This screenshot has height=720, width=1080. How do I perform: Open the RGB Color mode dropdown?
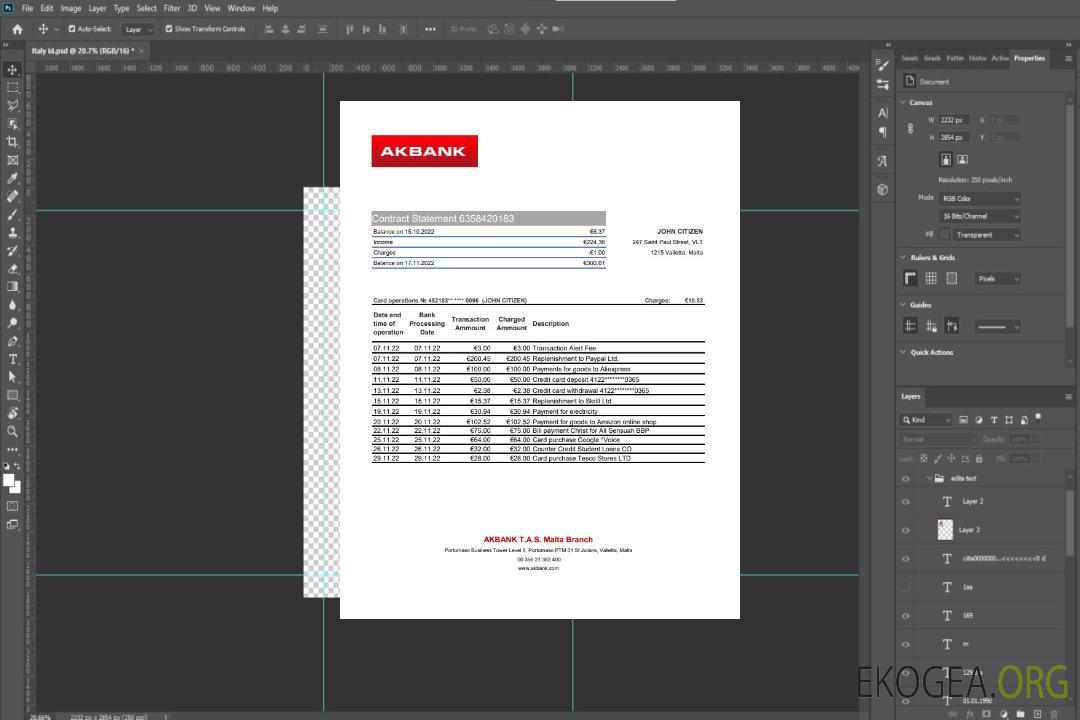[979, 198]
